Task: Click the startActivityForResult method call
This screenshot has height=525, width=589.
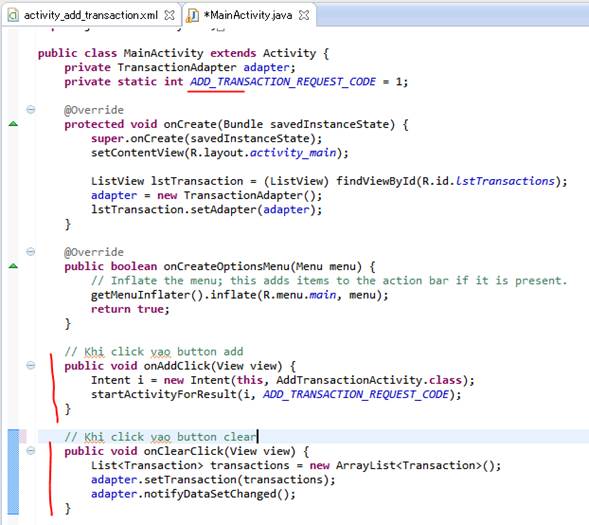Action: pos(164,394)
